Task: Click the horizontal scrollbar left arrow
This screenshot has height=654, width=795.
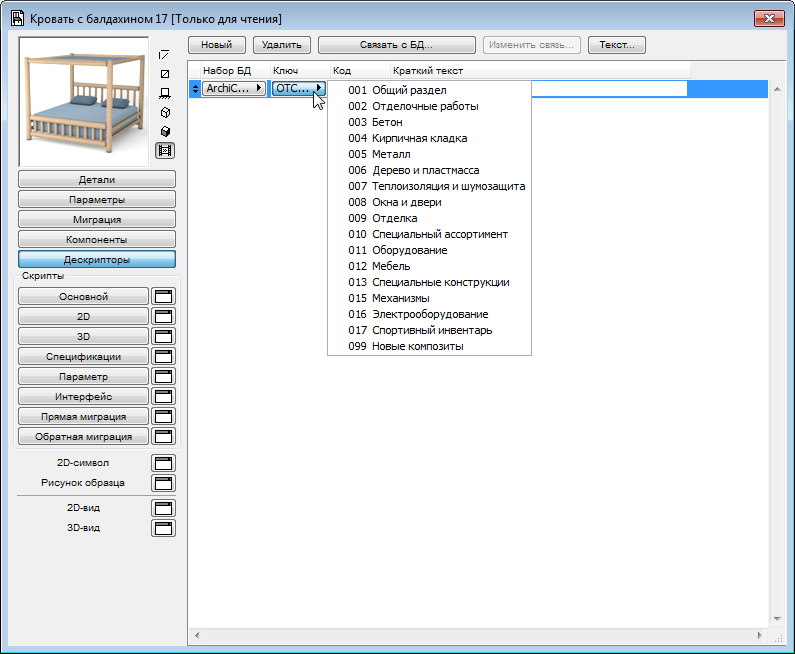Action: tap(197, 635)
